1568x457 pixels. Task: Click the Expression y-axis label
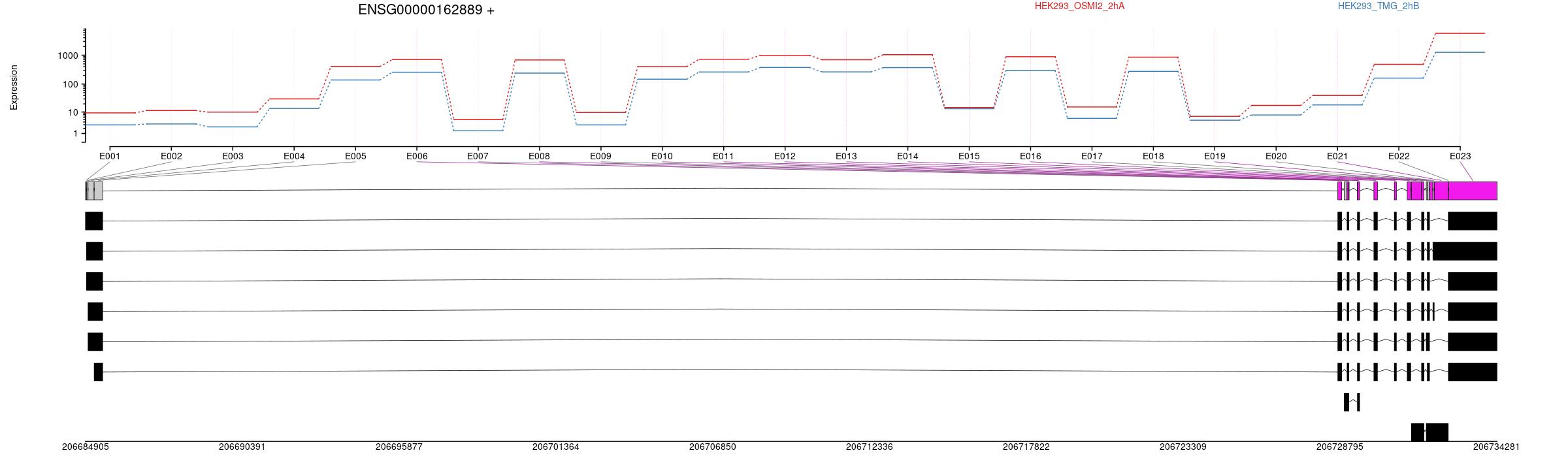pyautogui.click(x=14, y=87)
